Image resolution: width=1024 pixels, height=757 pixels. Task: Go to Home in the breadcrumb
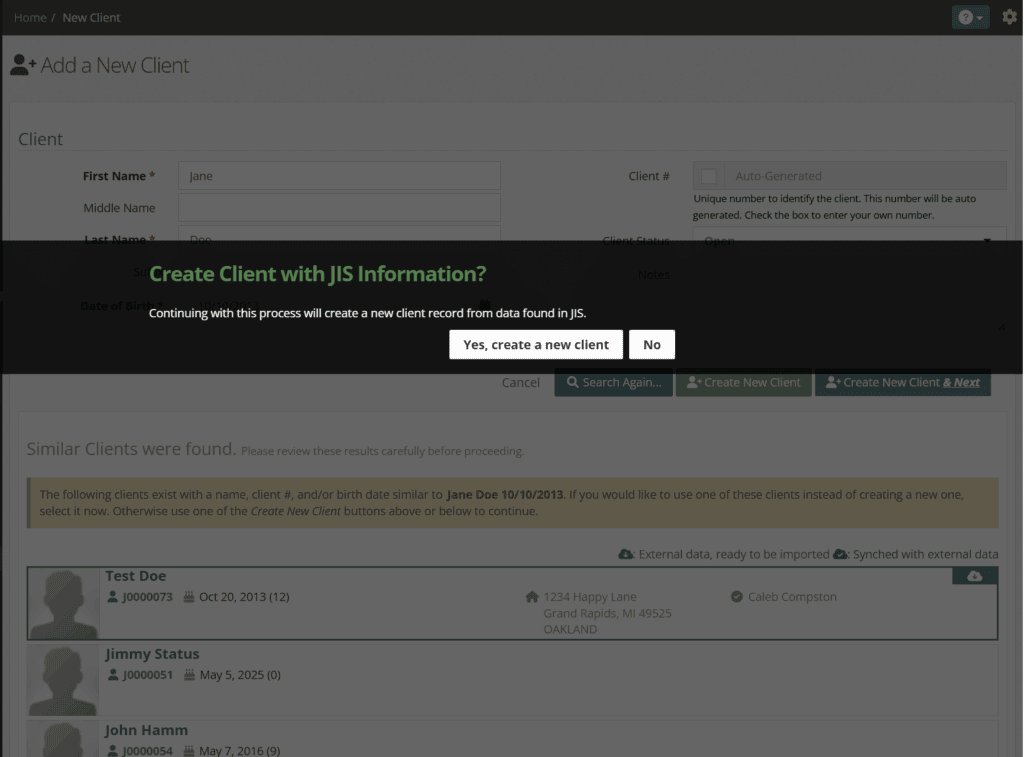click(30, 17)
